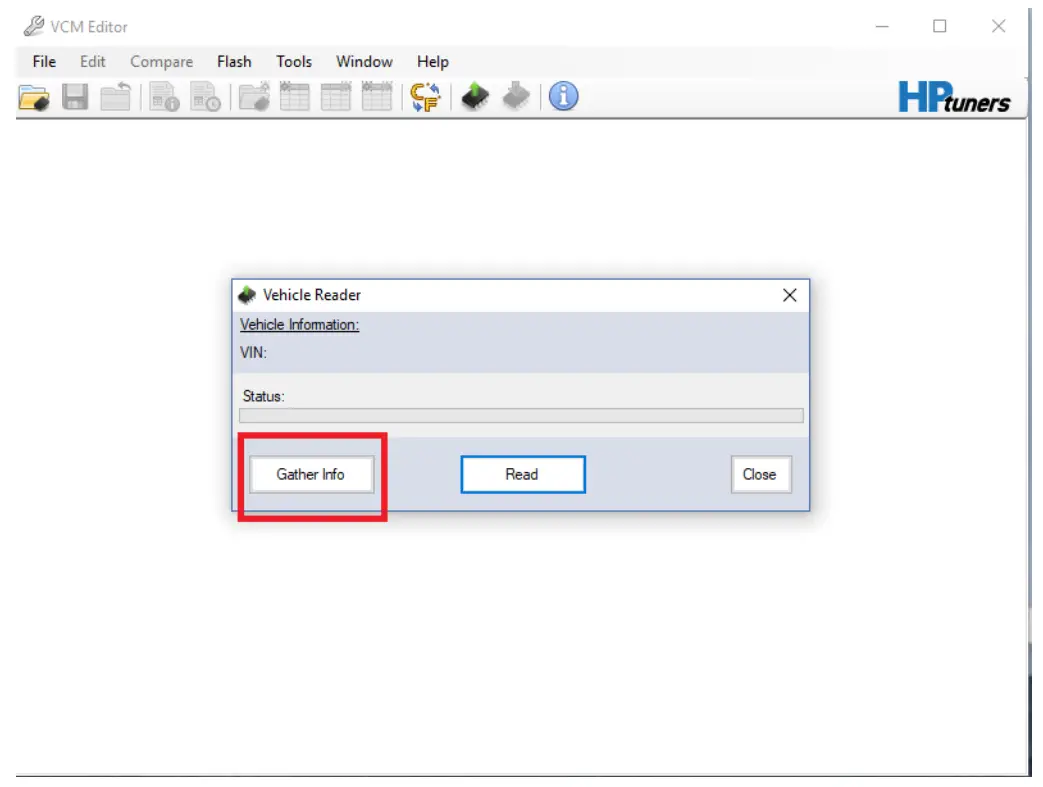Screen dimensions: 1043x787
Task: Click the Read Vehicle chip with green arrow
Action: pos(475,96)
